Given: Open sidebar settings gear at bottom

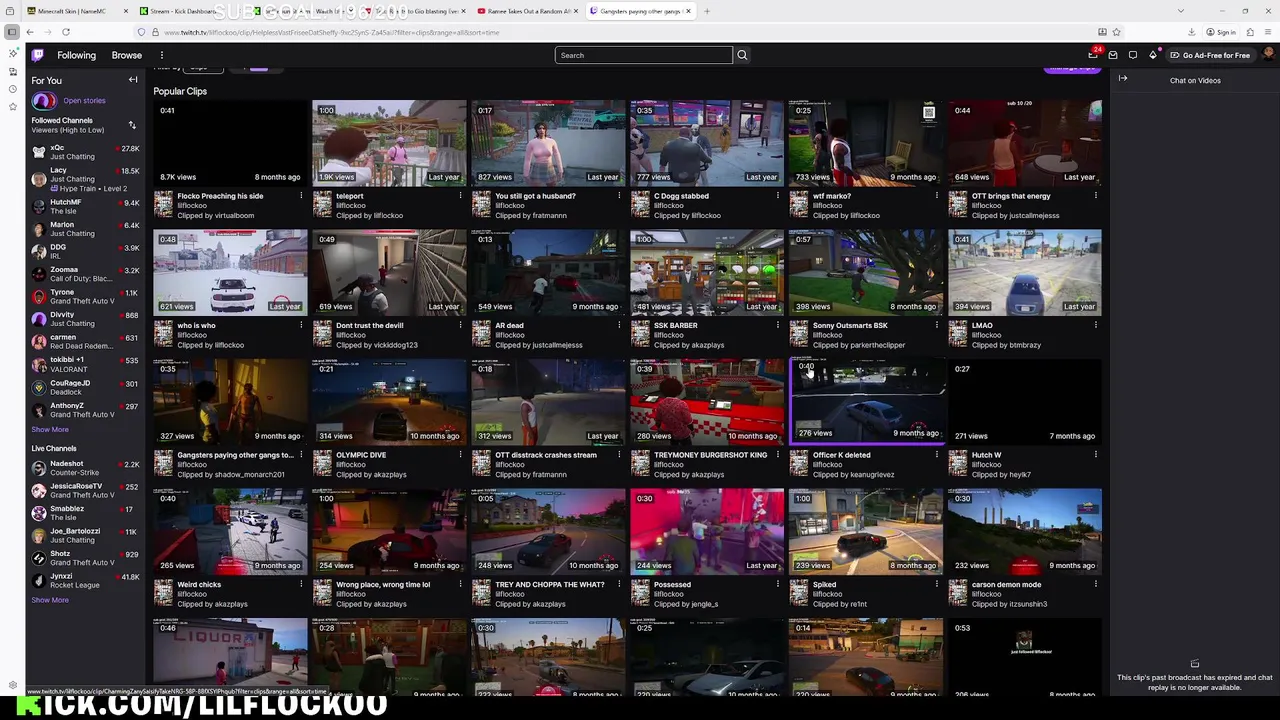Looking at the screenshot, I should tap(12, 687).
